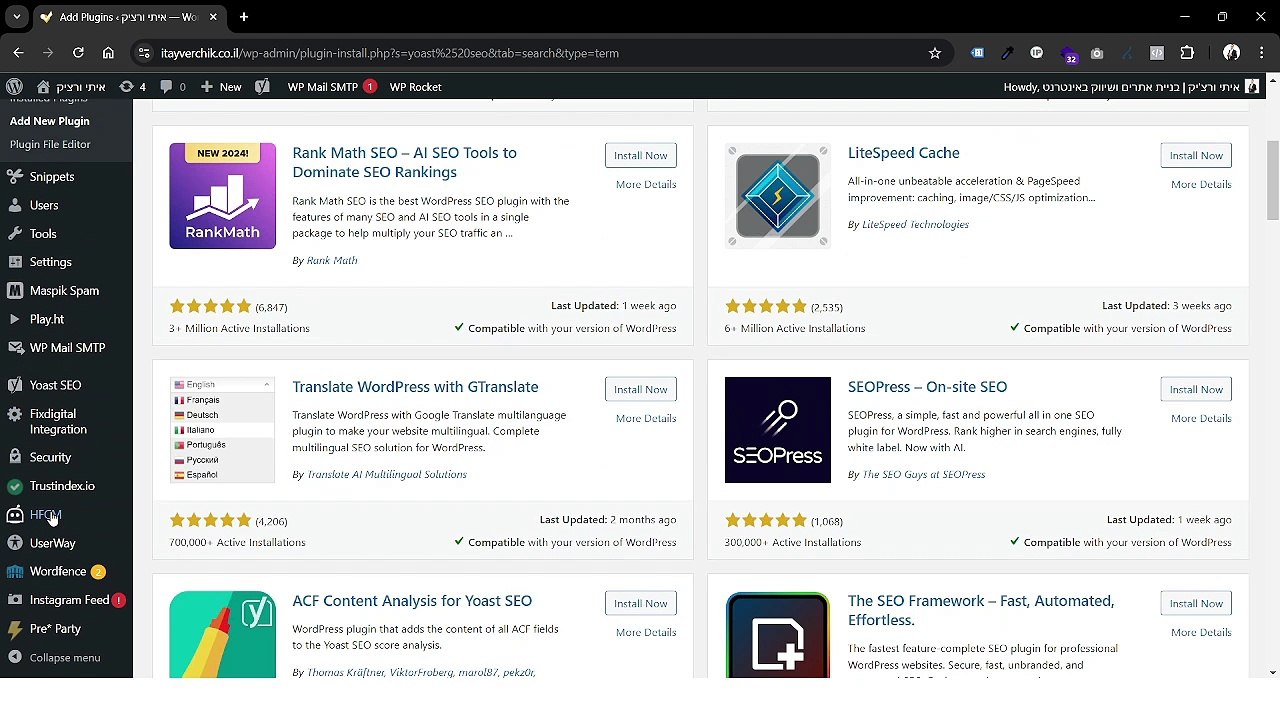Open Pre* Party in the sidebar

55,629
